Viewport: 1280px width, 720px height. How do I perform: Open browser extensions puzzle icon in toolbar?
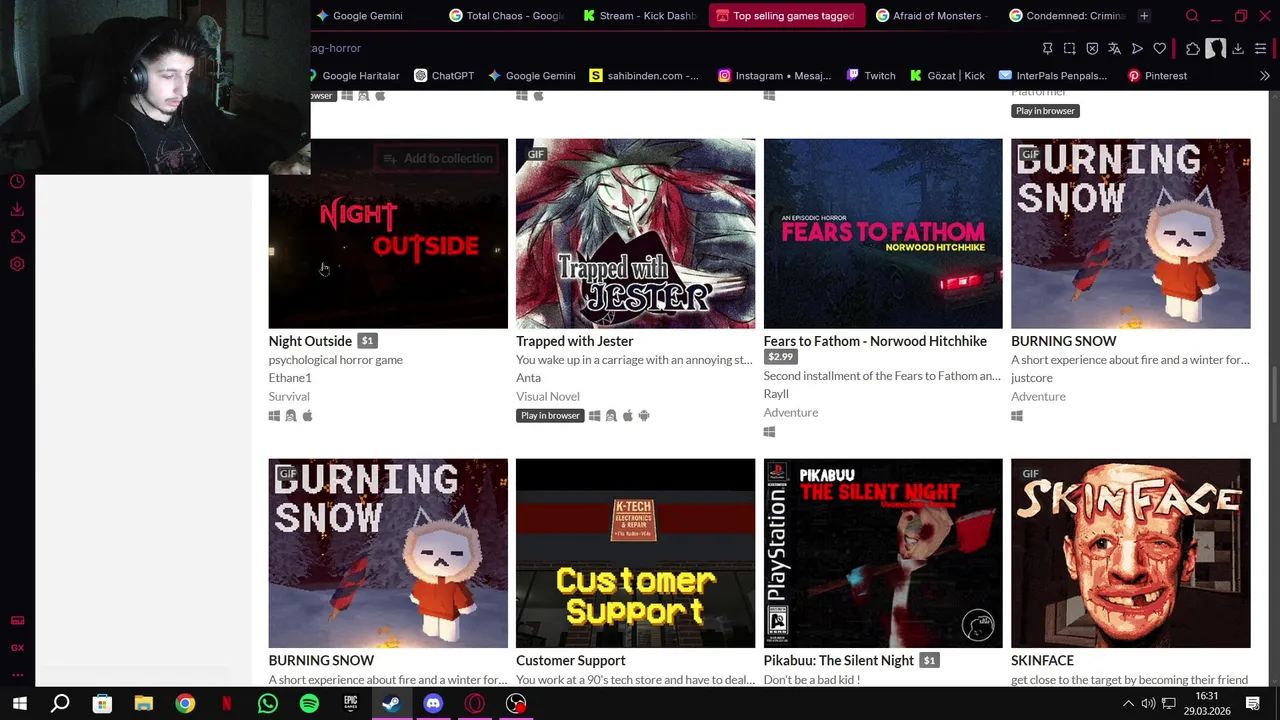[1193, 48]
